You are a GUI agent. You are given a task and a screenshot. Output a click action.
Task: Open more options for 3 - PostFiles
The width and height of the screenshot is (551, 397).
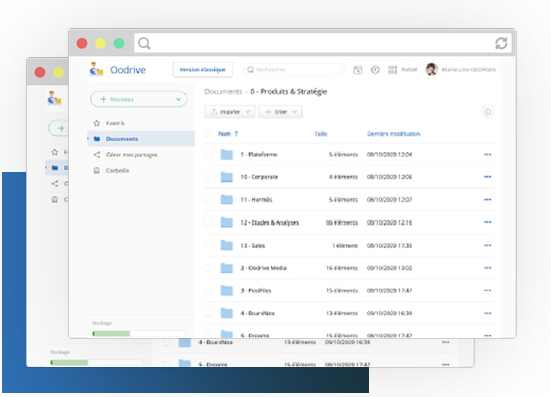pos(487,291)
